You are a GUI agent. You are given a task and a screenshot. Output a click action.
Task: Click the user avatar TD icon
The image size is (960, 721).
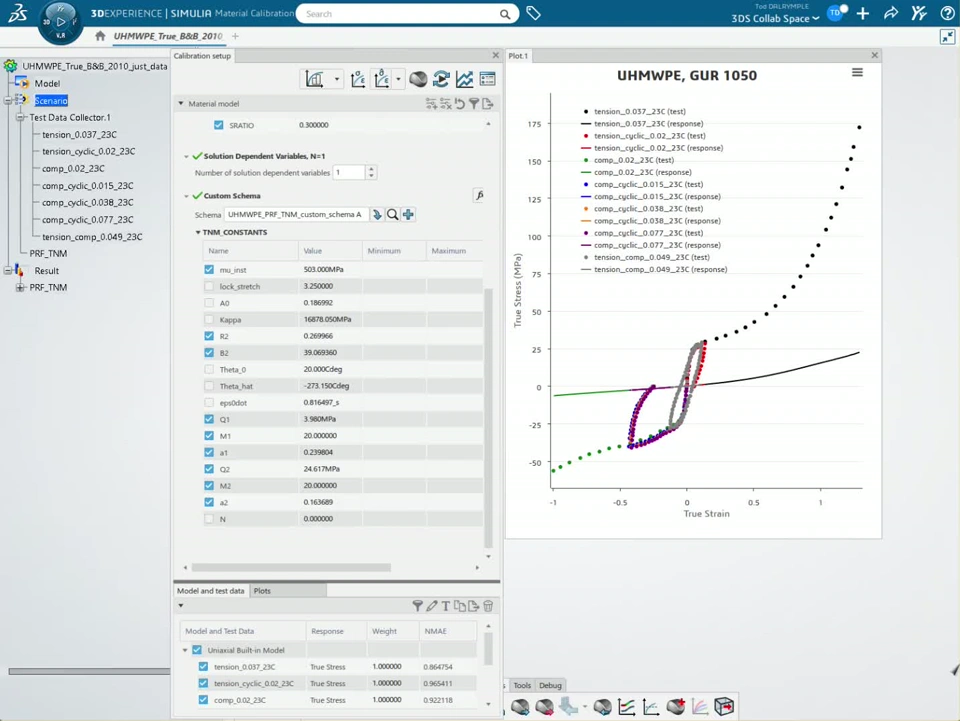[835, 13]
